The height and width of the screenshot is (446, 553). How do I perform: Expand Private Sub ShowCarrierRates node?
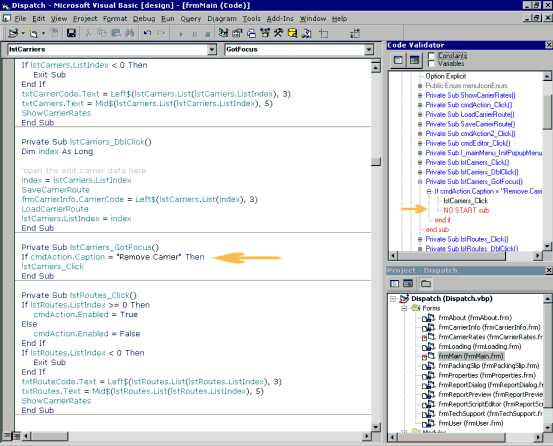tap(420, 95)
